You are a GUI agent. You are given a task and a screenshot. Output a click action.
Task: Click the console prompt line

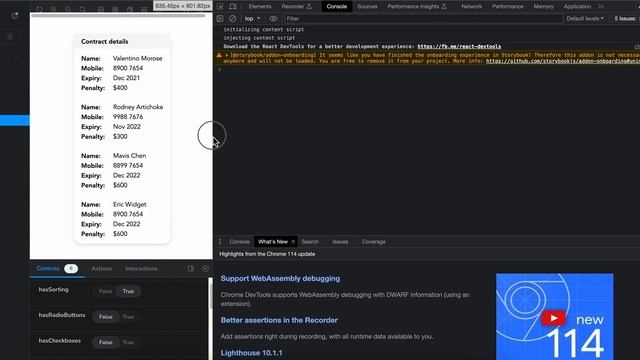pos(427,70)
